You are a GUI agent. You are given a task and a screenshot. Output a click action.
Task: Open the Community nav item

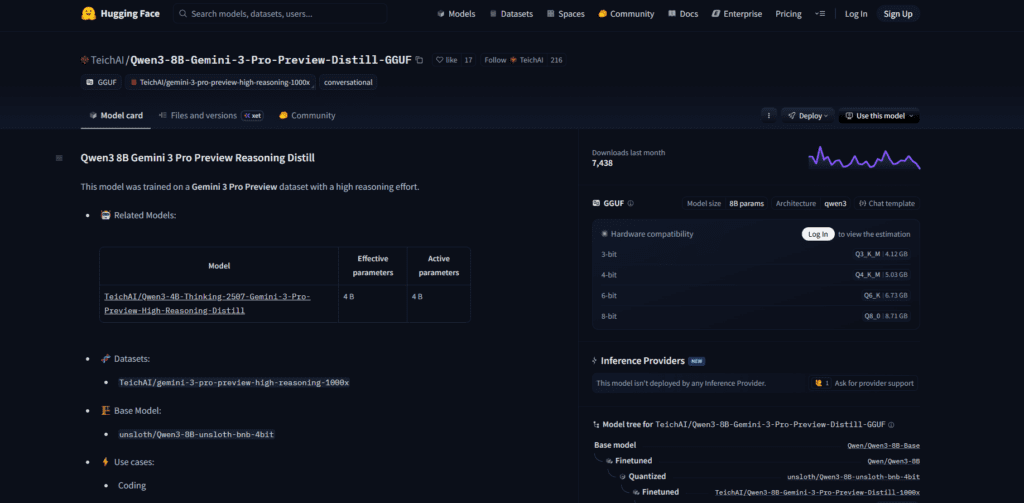coord(626,14)
